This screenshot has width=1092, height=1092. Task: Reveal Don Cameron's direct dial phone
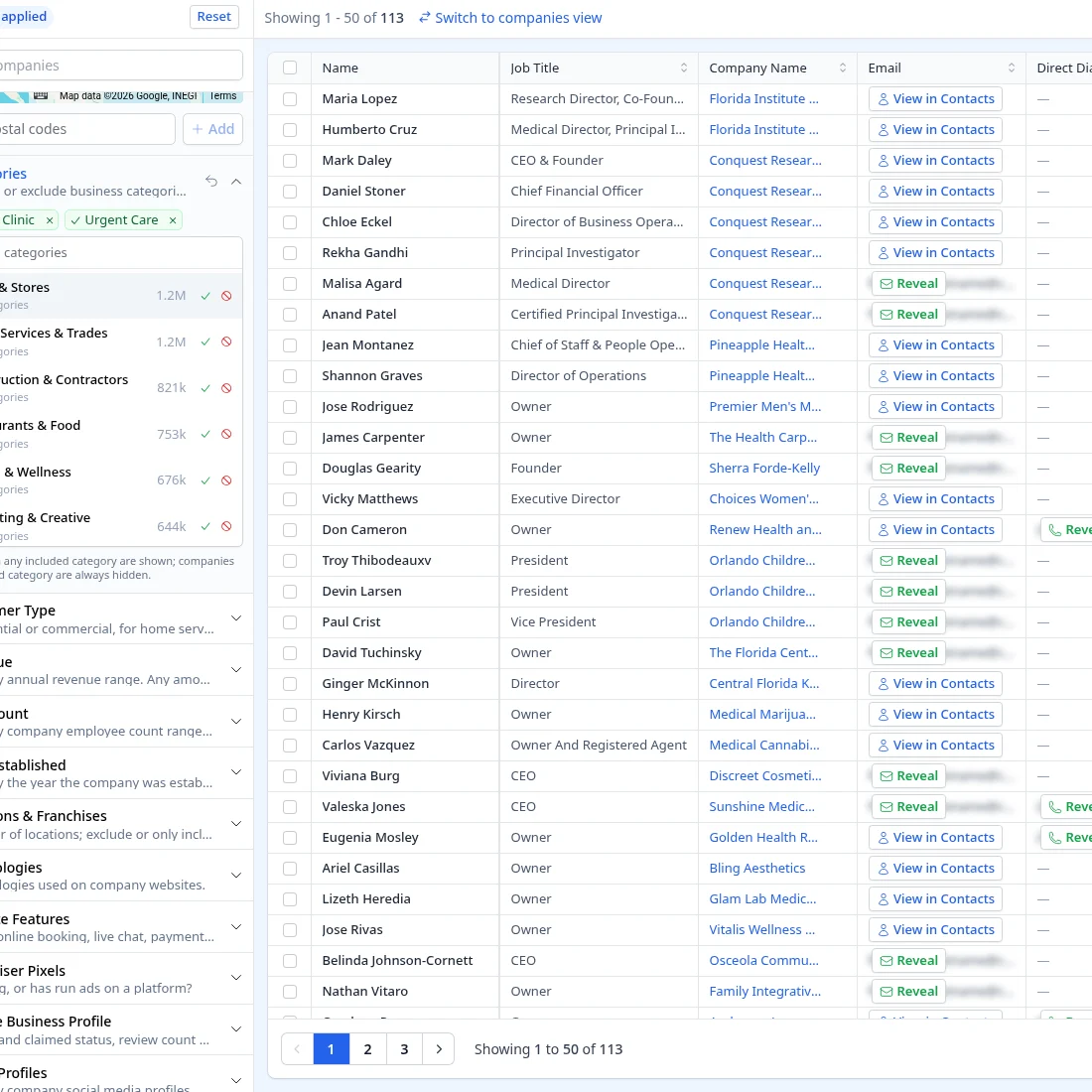point(1067,530)
